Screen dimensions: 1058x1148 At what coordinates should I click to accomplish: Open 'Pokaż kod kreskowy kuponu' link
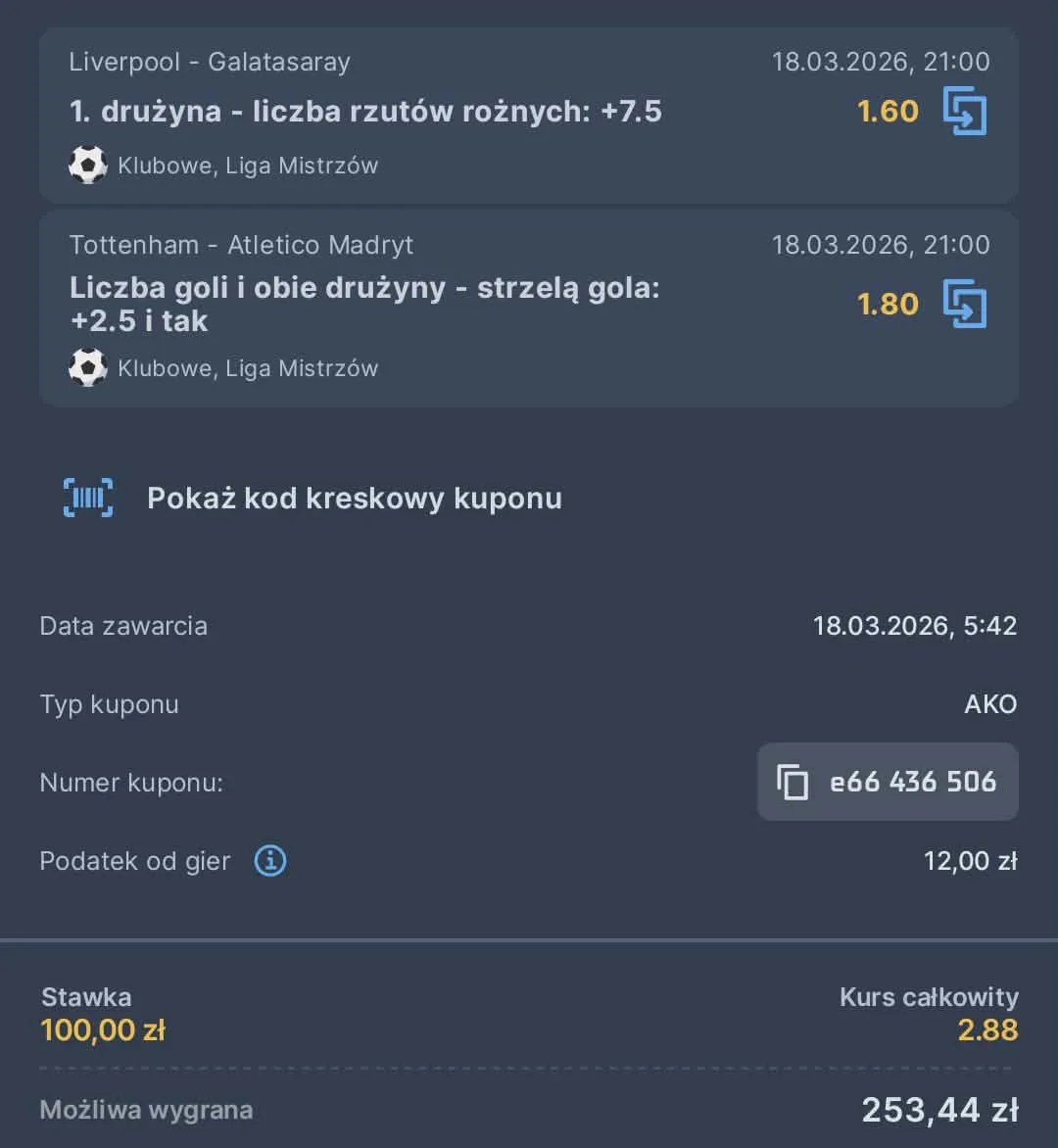point(354,498)
